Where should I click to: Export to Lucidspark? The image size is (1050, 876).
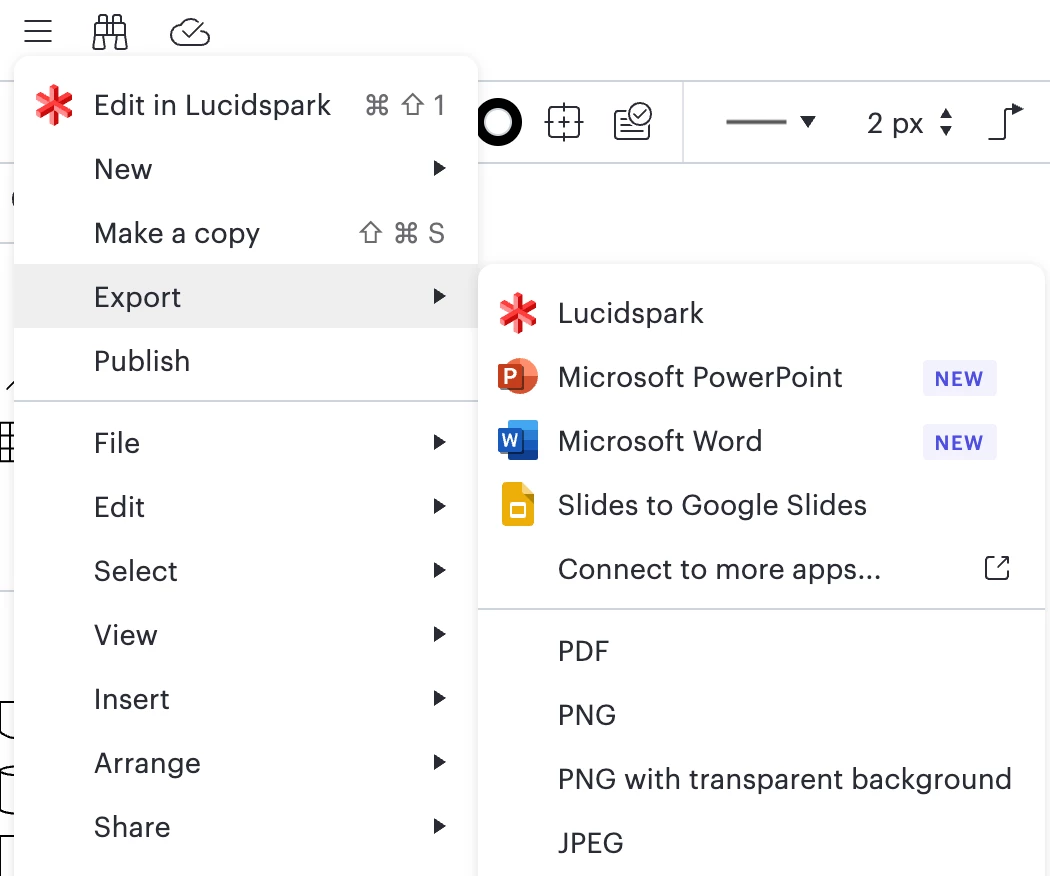[761, 313]
